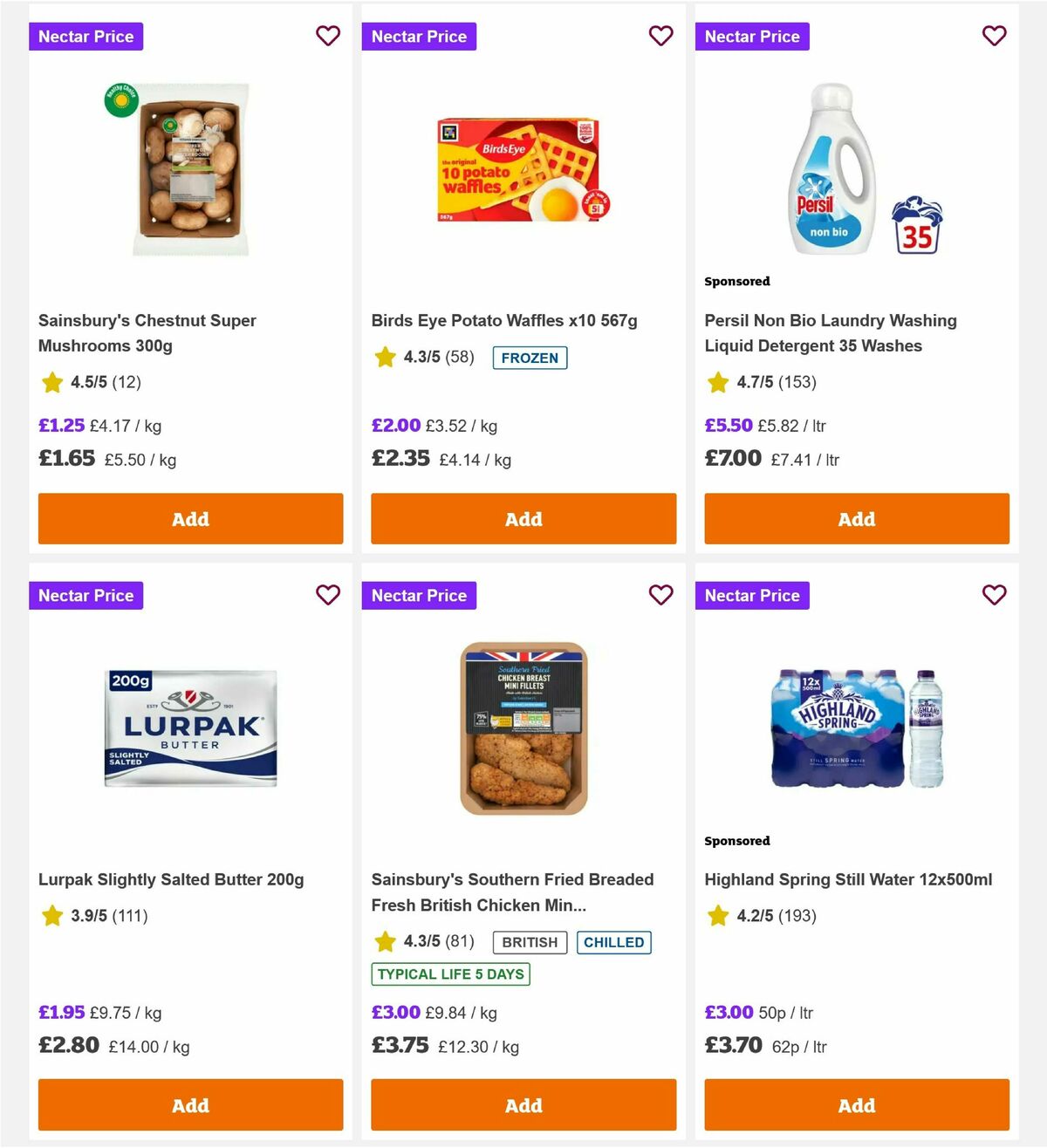Screen dimensions: 1047x1148
Task: Open the TYPICAL LIFE 5 DAYS label
Action: (x=449, y=974)
